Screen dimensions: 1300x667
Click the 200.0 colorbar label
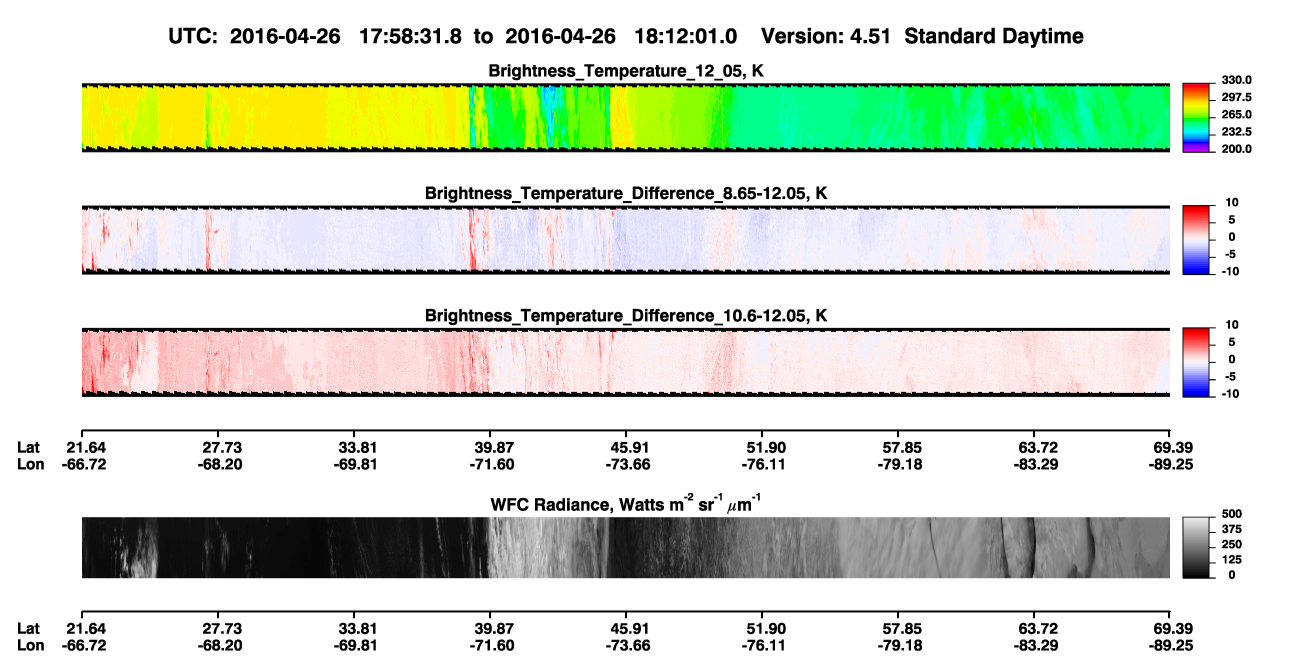tap(1236, 149)
